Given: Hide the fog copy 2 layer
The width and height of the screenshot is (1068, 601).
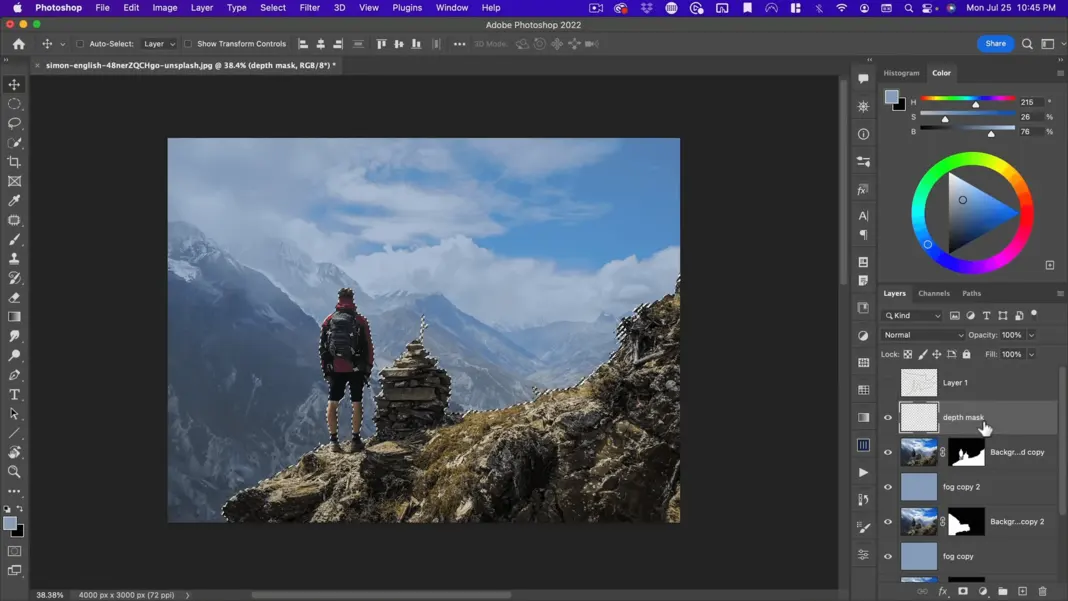Looking at the screenshot, I should point(887,487).
